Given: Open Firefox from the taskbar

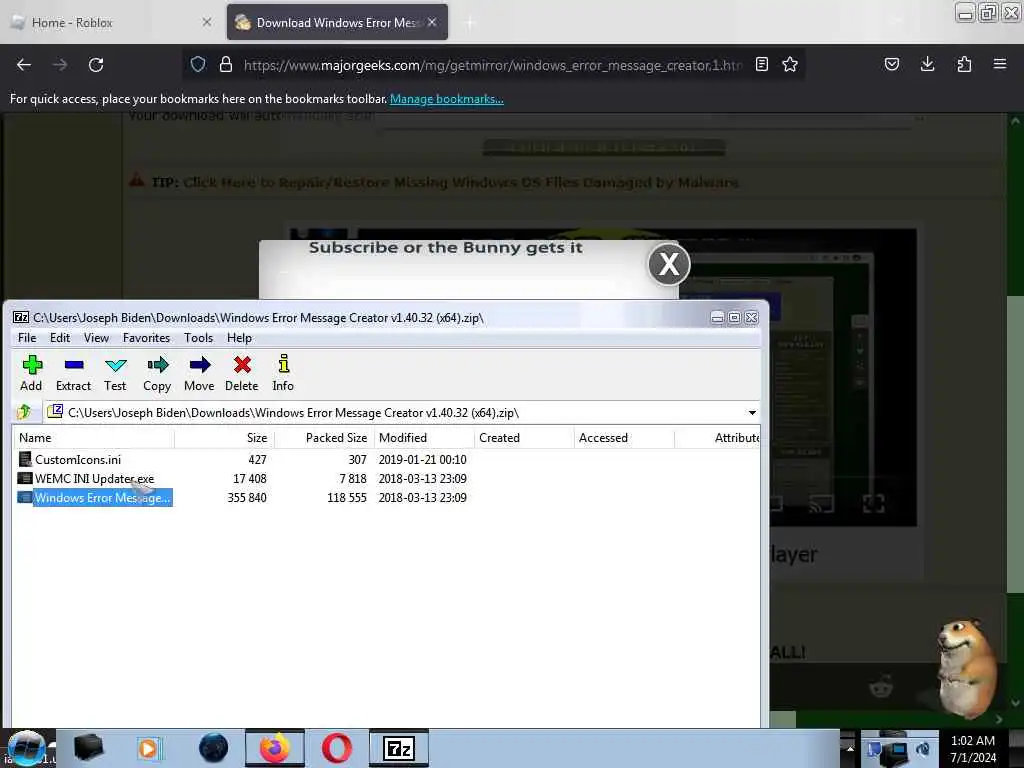Looking at the screenshot, I should click(275, 748).
